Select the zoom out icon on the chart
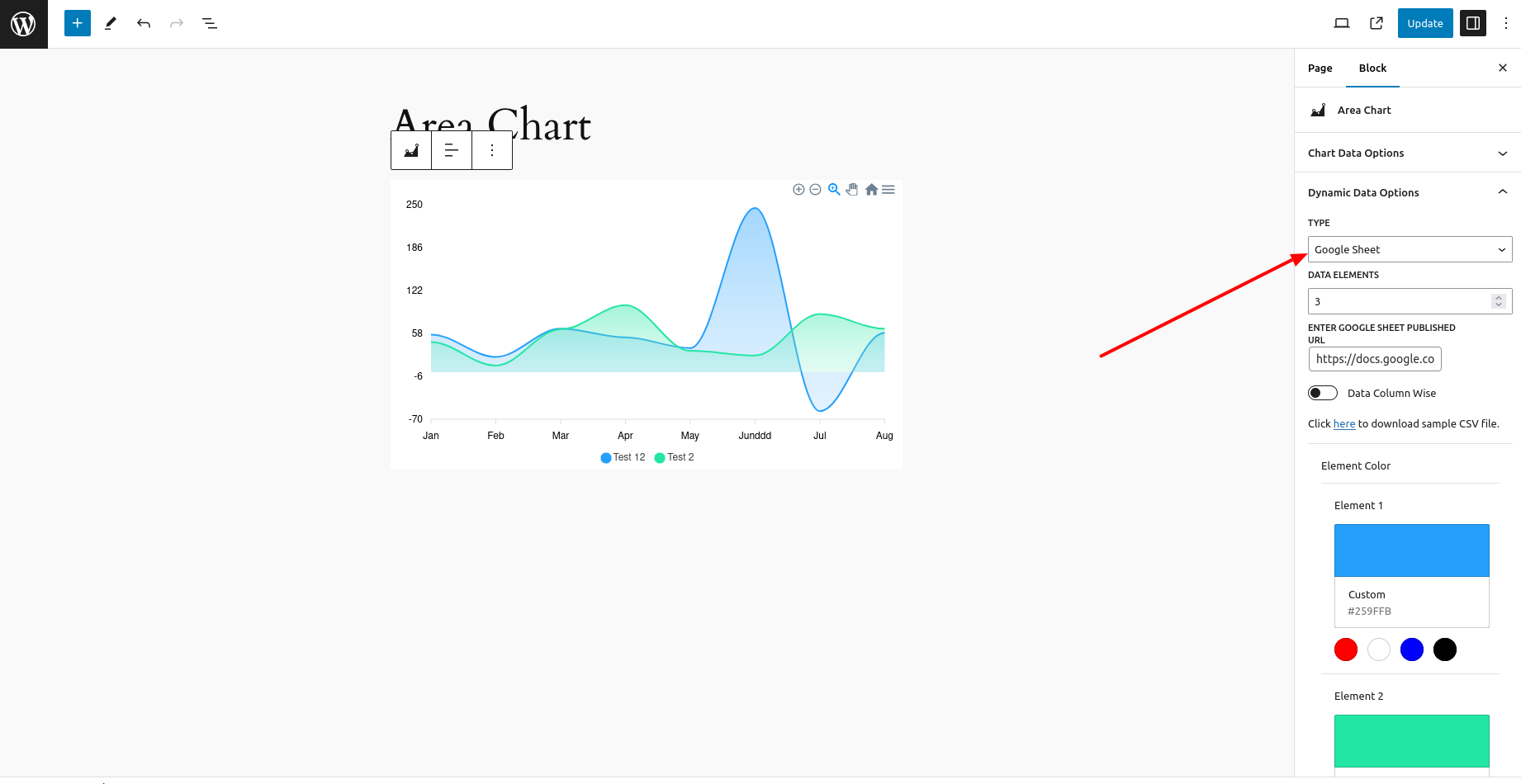The height and width of the screenshot is (784, 1521). [815, 189]
